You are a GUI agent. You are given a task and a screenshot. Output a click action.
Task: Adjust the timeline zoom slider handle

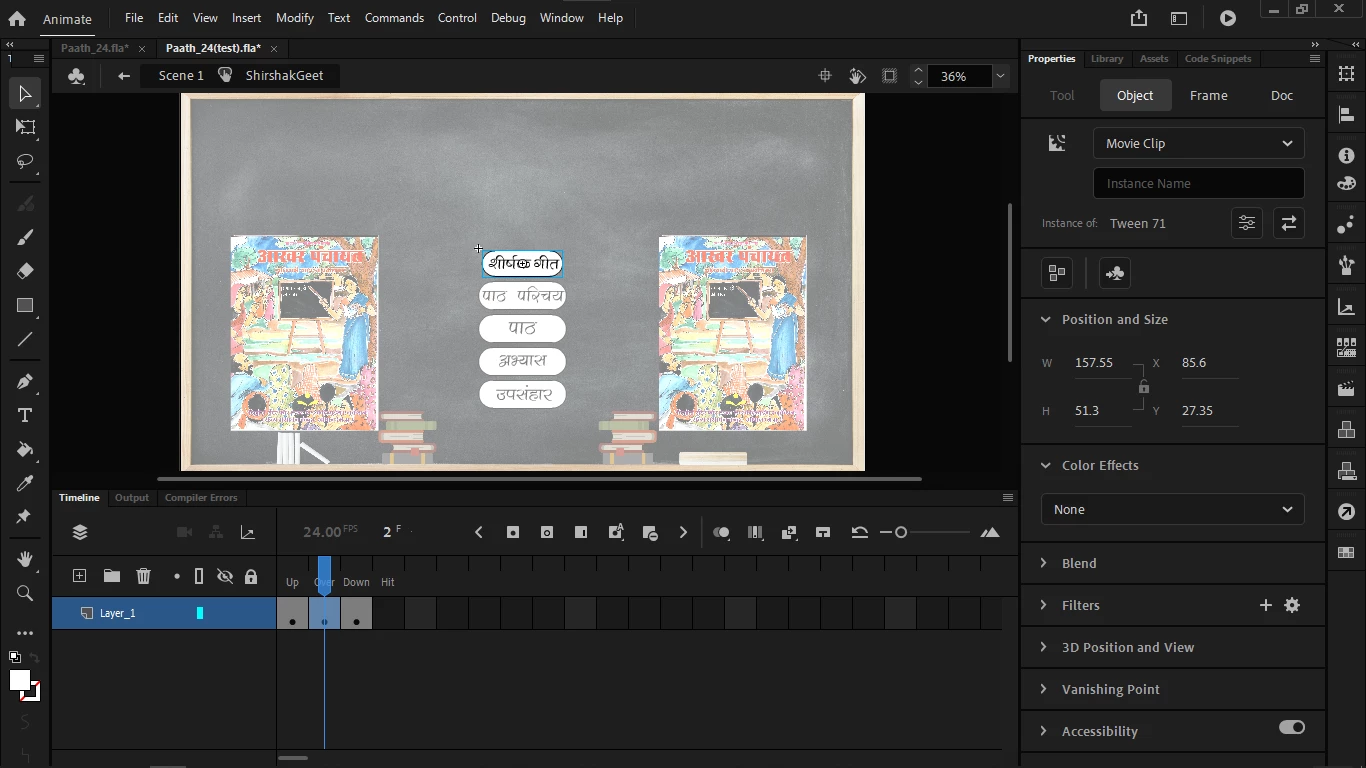coord(901,533)
